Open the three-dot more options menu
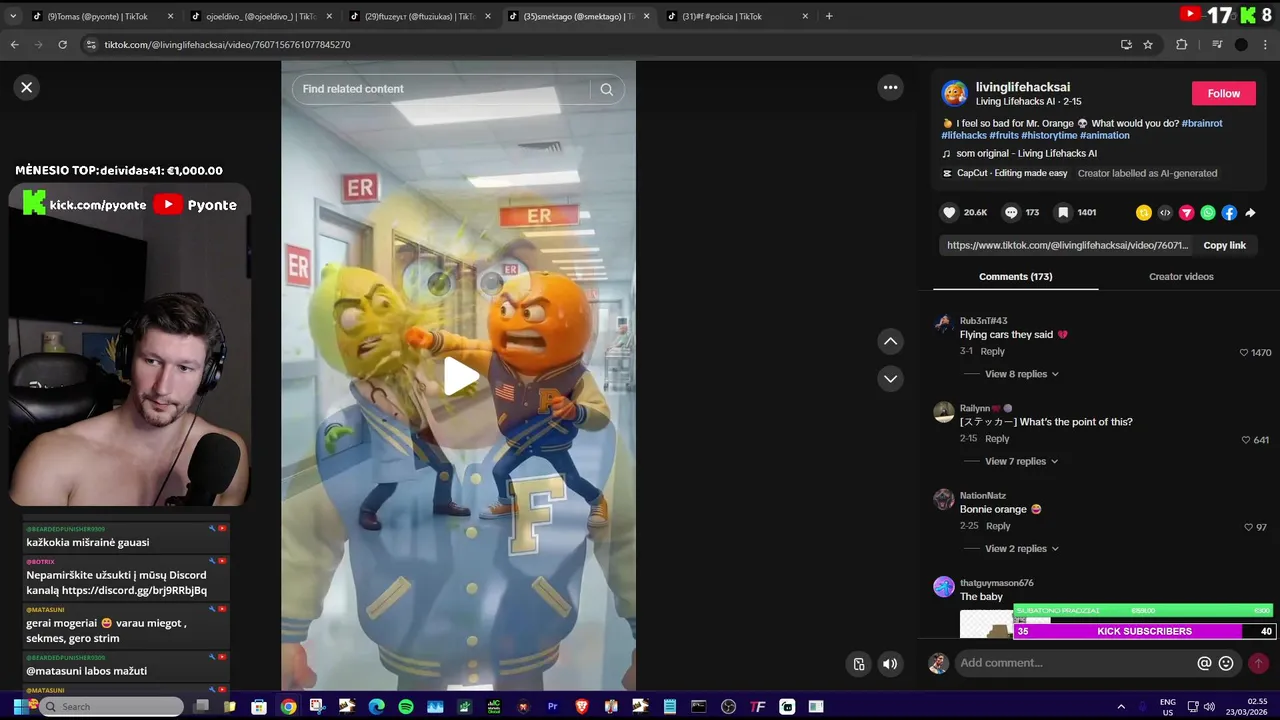Screen dimensions: 1280x720 pyautogui.click(x=890, y=87)
